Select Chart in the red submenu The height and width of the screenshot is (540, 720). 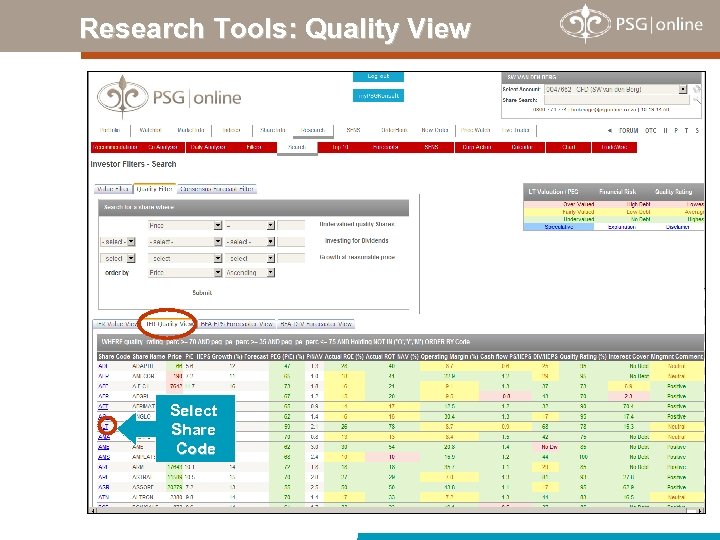(568, 147)
